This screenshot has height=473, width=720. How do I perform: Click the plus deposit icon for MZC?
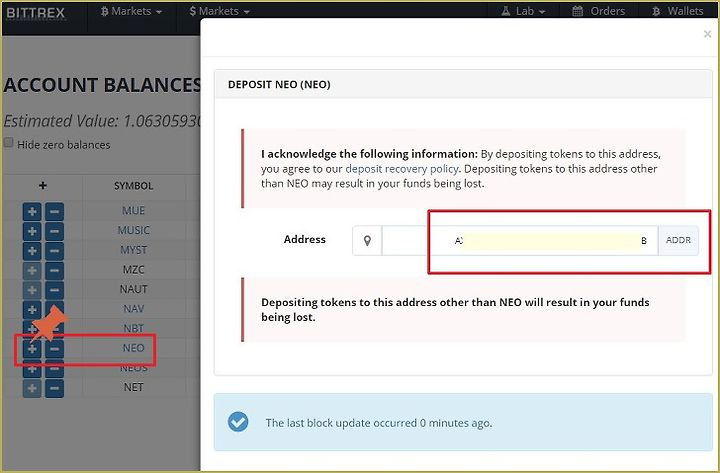(32, 270)
